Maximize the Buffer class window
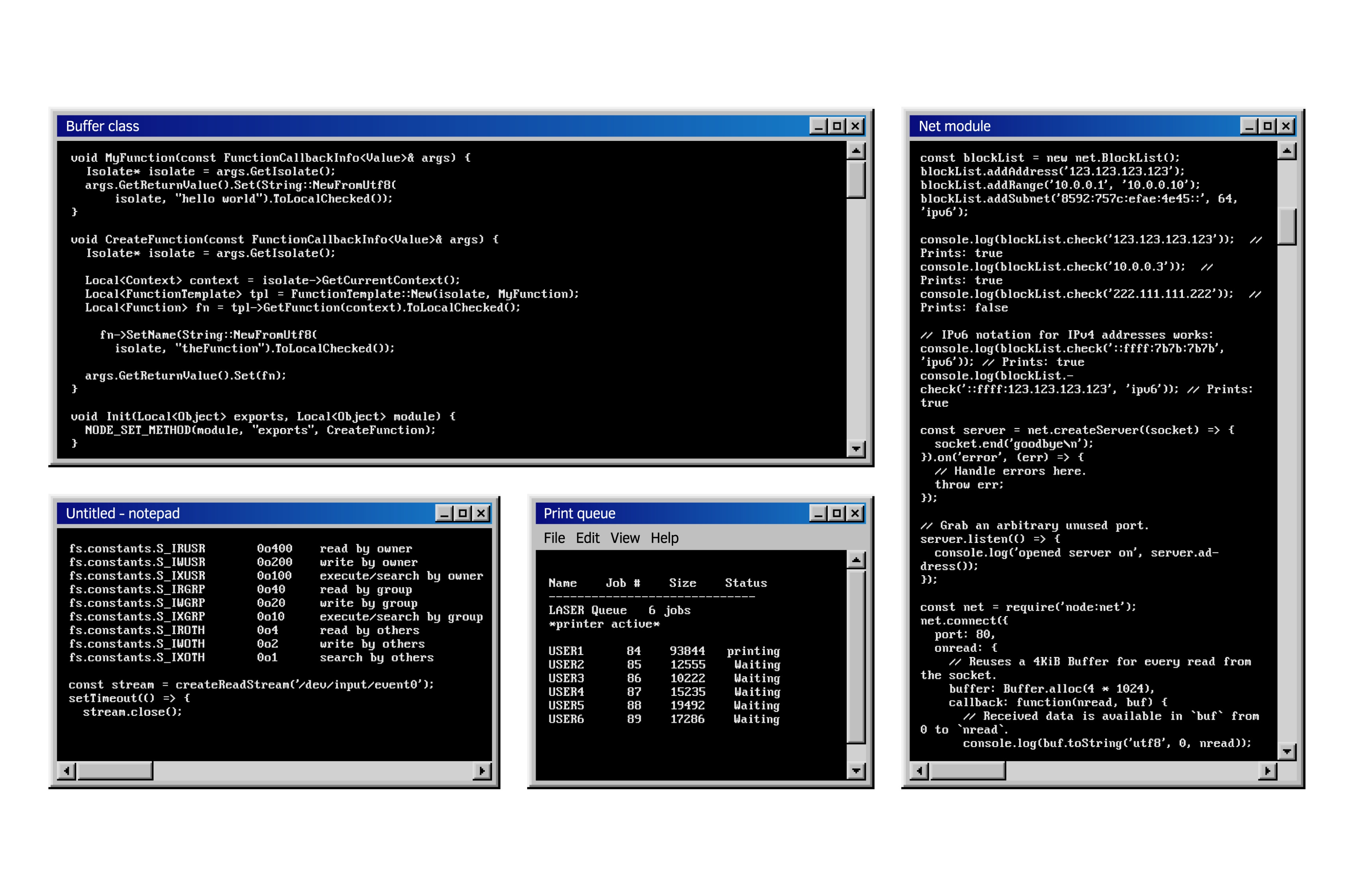Image resolution: width=1354 pixels, height=896 pixels. tap(837, 126)
